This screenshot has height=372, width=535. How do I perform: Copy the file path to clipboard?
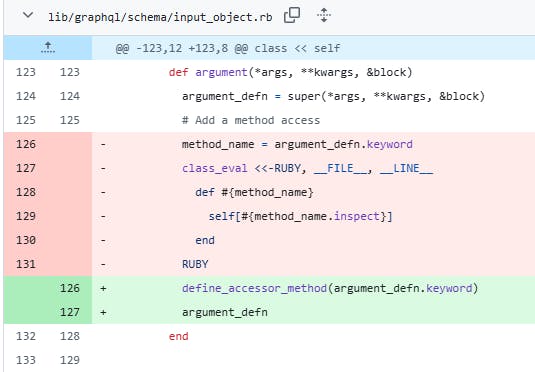click(x=292, y=15)
